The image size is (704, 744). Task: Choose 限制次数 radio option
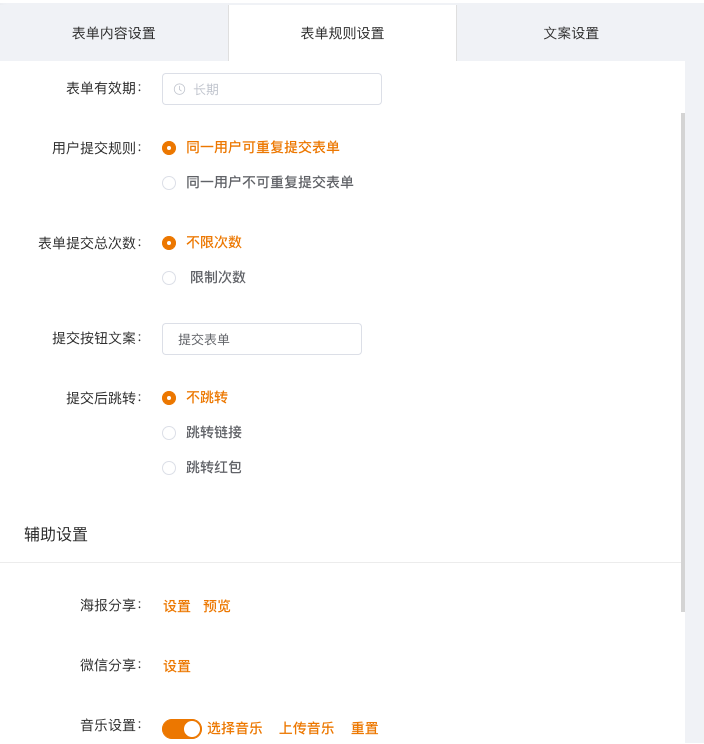pyautogui.click(x=169, y=278)
